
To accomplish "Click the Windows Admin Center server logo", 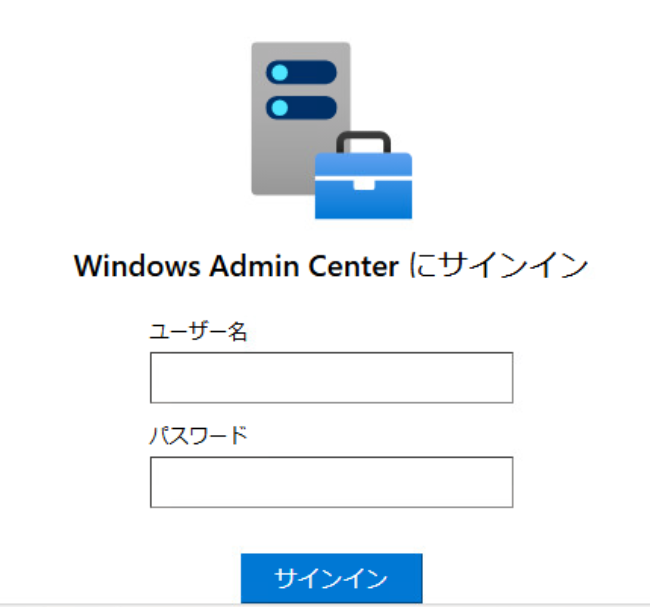I will coord(330,130).
